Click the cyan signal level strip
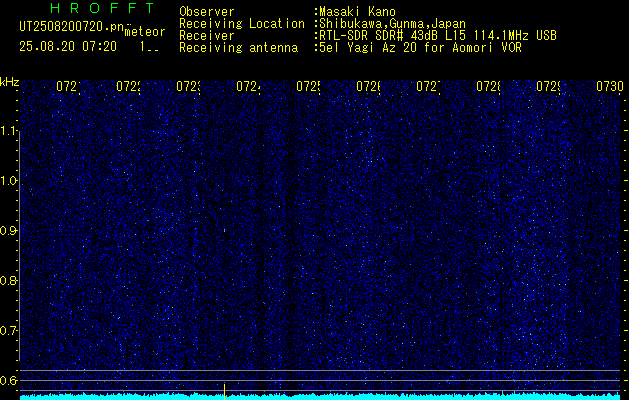Image resolution: width=629 pixels, height=400 pixels. 320,396
